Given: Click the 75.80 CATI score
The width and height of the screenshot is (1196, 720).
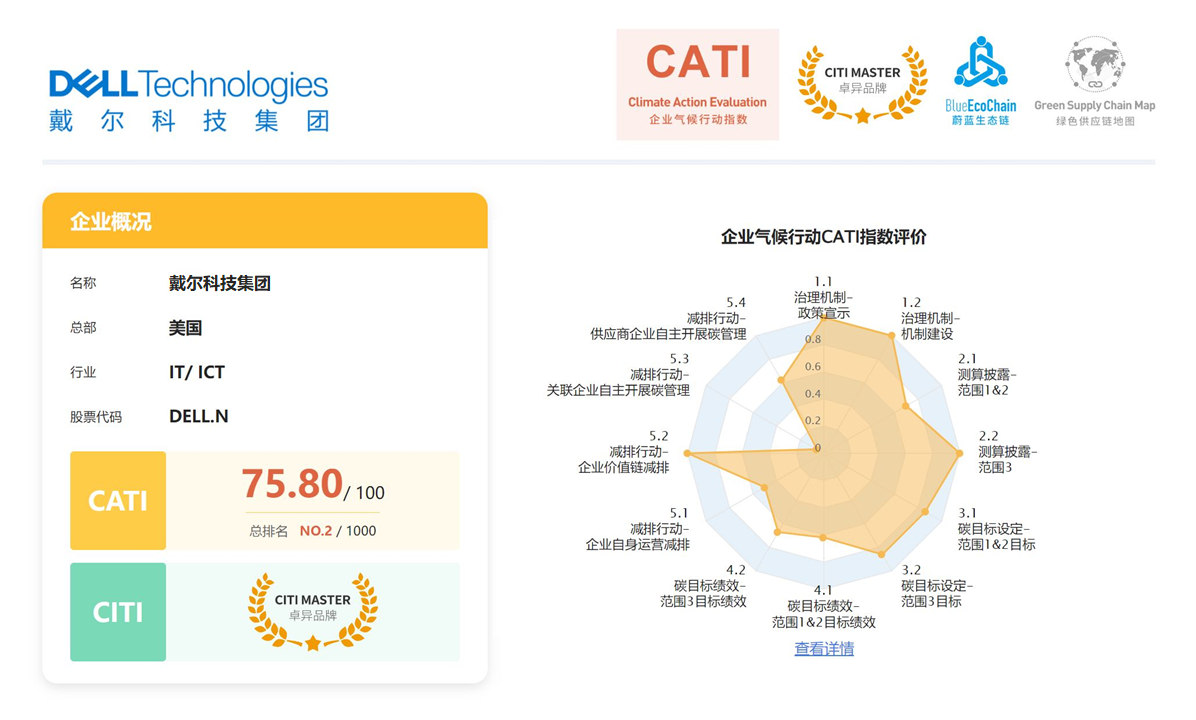Looking at the screenshot, I should [292, 484].
